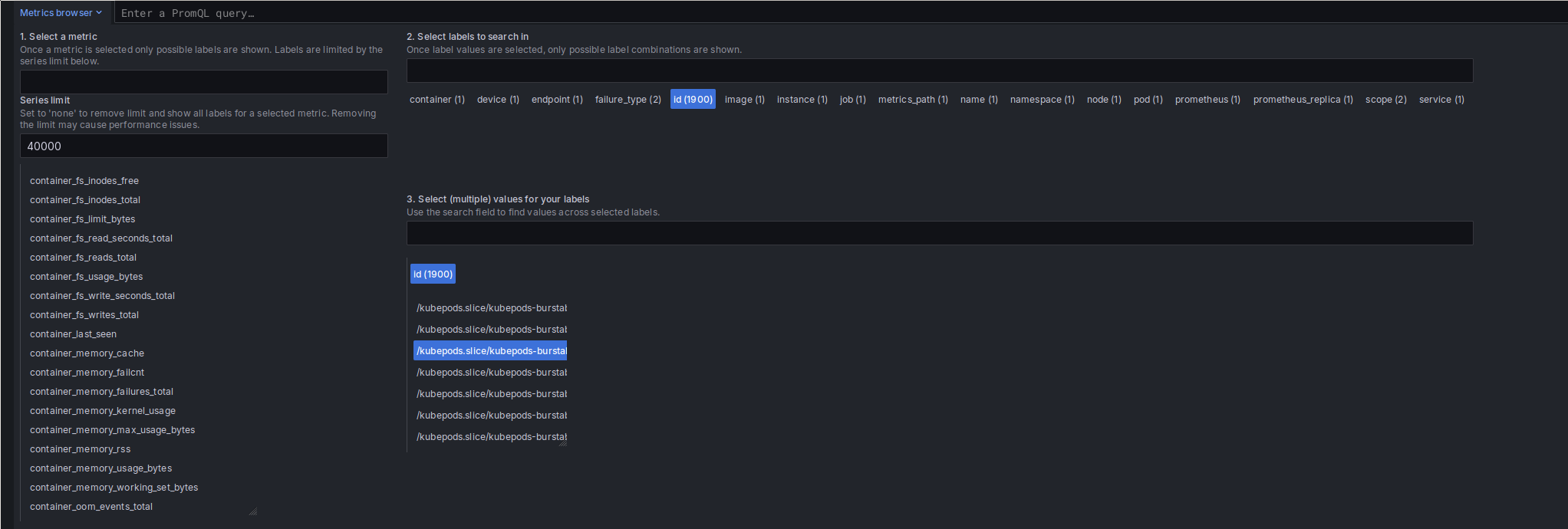The width and height of the screenshot is (1568, 529).
Task: Choose metric container_last_seen
Action: point(73,334)
